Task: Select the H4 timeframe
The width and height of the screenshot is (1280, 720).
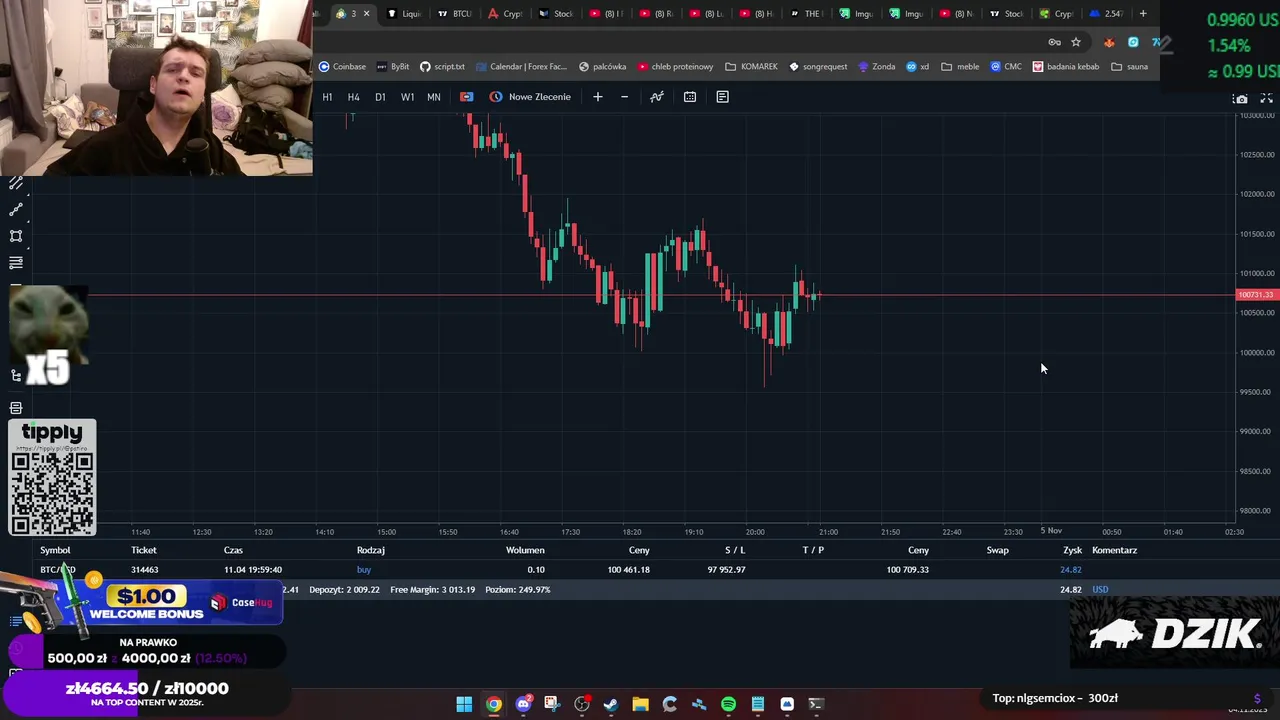Action: coord(353,97)
